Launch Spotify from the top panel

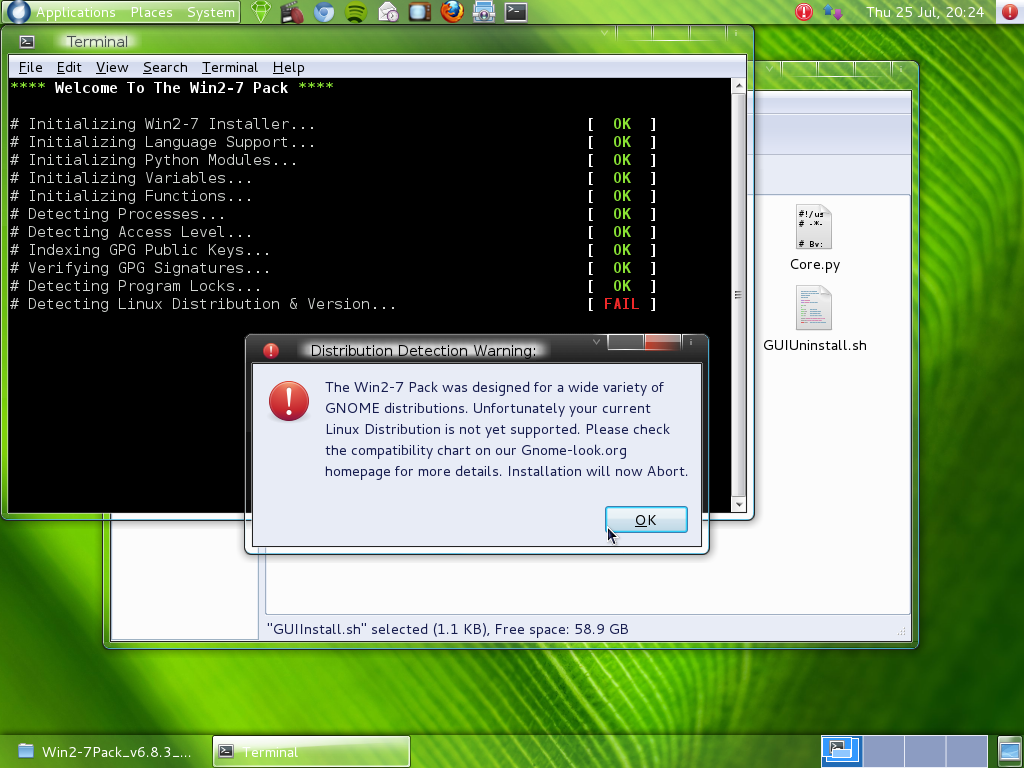355,12
